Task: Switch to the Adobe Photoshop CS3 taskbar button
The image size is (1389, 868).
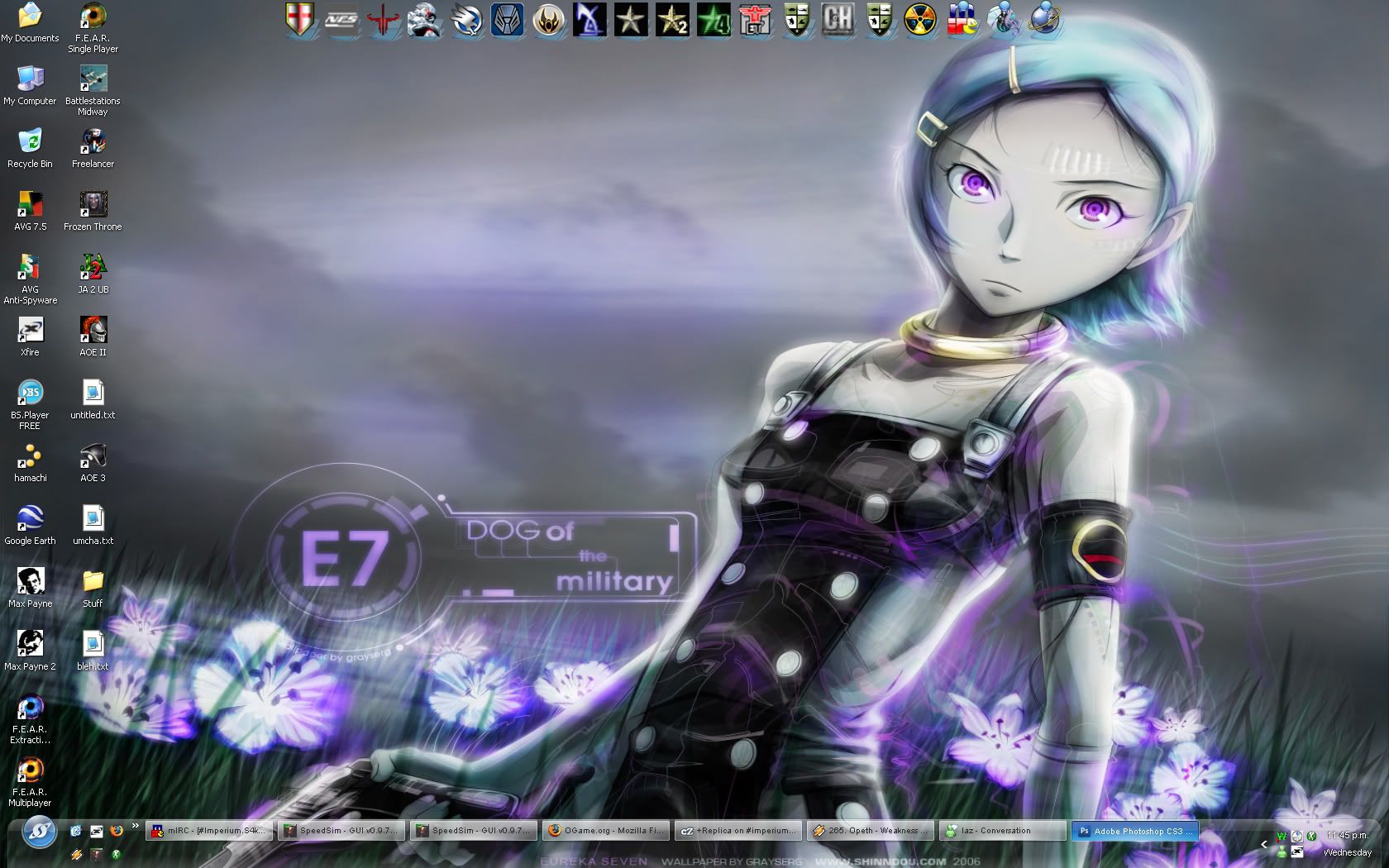Action: 1135,831
